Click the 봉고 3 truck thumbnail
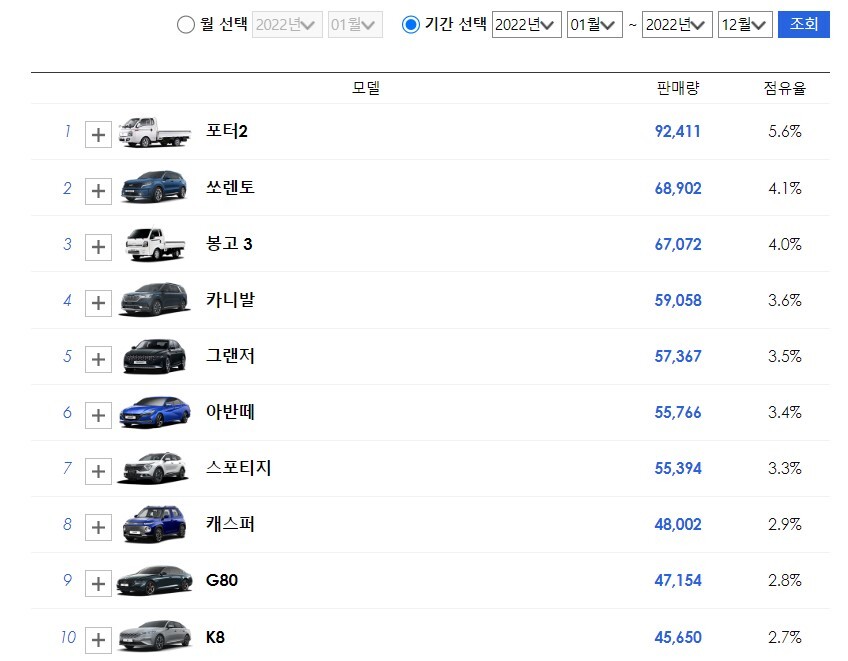Viewport: 848px width, 661px height. 155,244
